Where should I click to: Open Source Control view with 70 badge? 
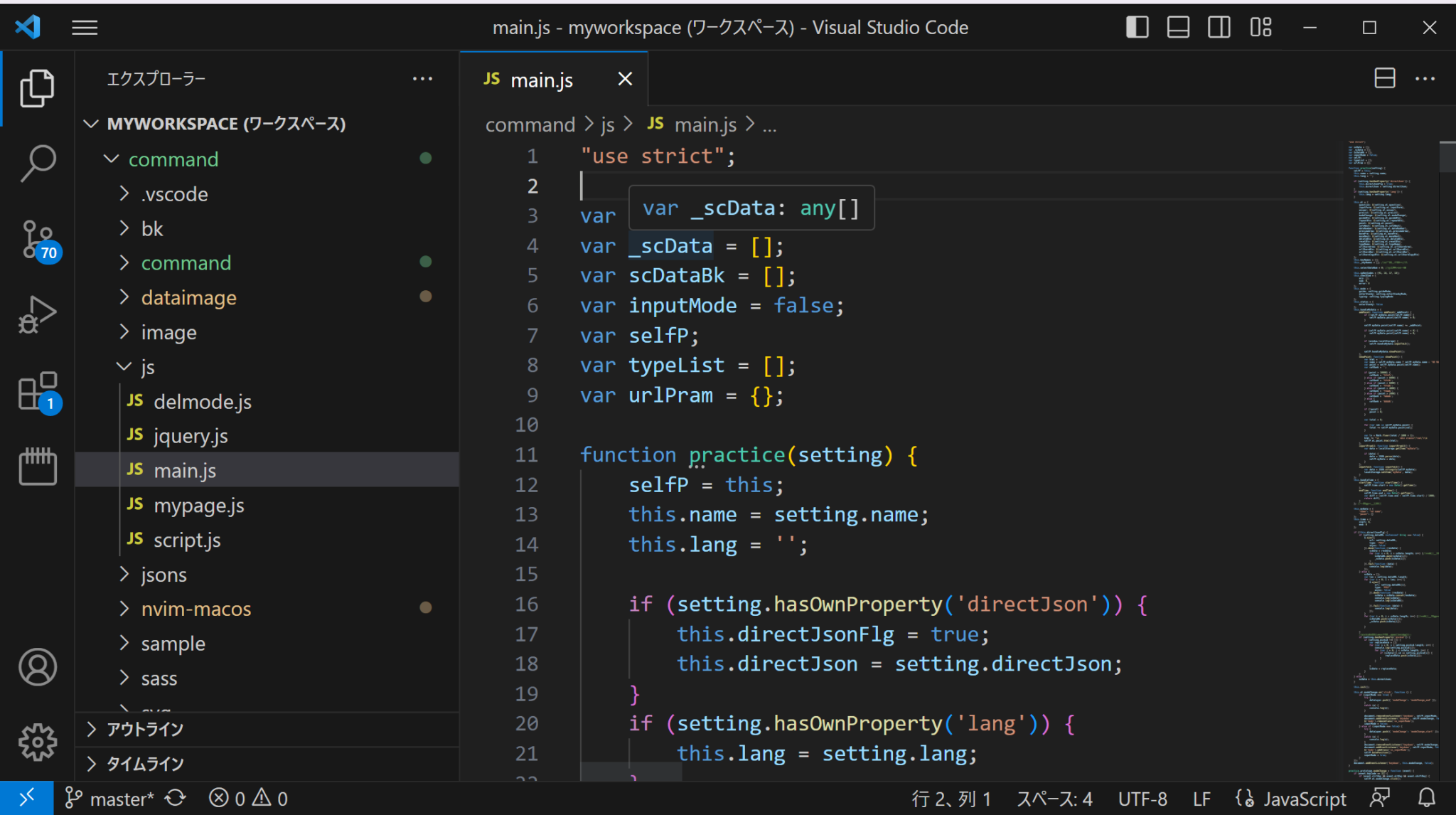[x=38, y=240]
